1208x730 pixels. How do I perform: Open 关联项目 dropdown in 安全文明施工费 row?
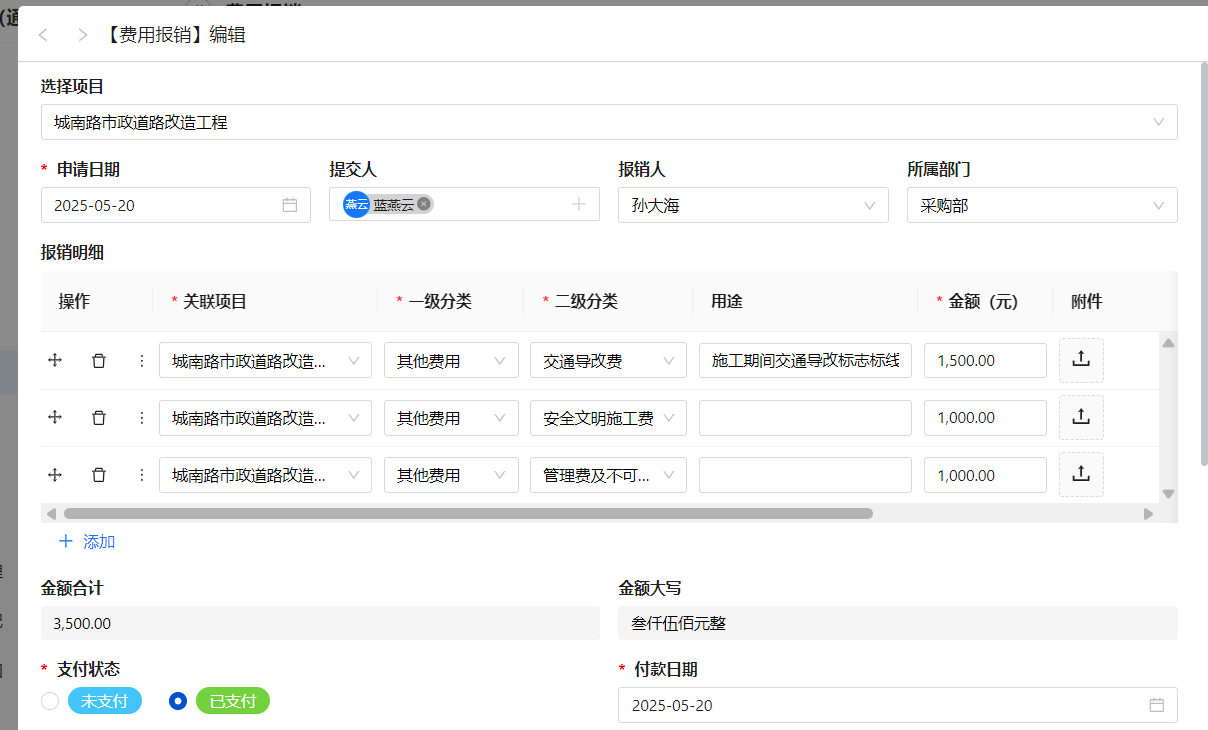[265, 418]
